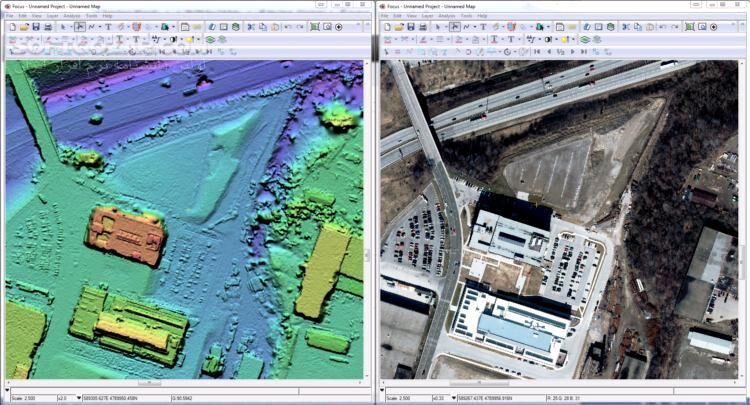Screen dimensions: 750x405
Task: Toggle the selected arrow-box tool in left window
Action: click(x=80, y=27)
